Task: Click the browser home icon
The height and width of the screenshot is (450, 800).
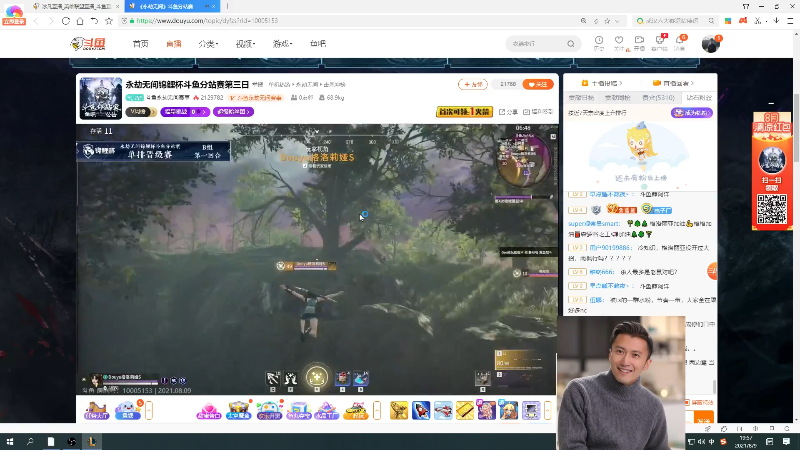Action: [80, 21]
